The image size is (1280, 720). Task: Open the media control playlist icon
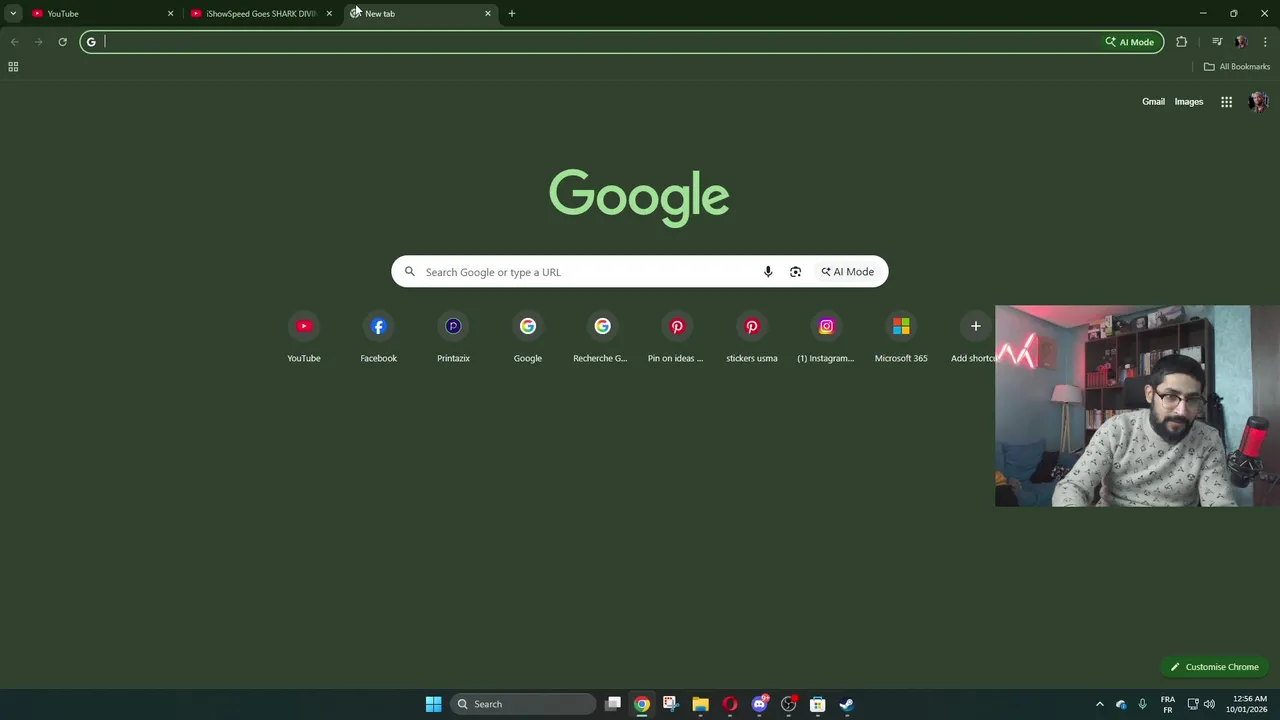pos(1217,42)
